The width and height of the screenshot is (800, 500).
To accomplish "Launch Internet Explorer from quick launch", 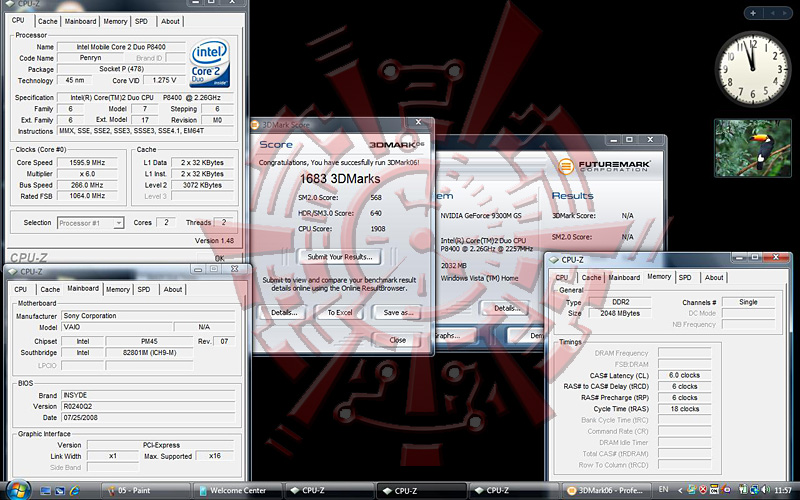I will tap(75, 491).
